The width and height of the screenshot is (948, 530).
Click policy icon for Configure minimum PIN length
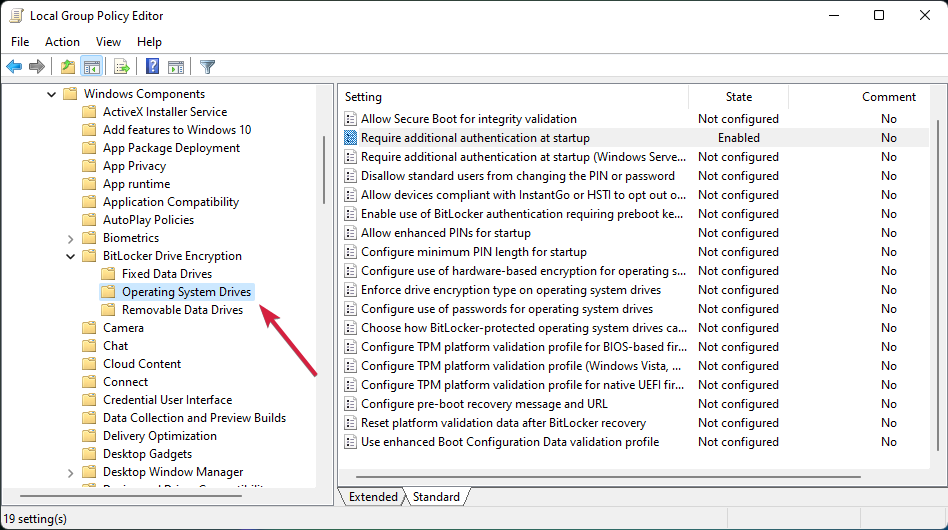click(350, 252)
